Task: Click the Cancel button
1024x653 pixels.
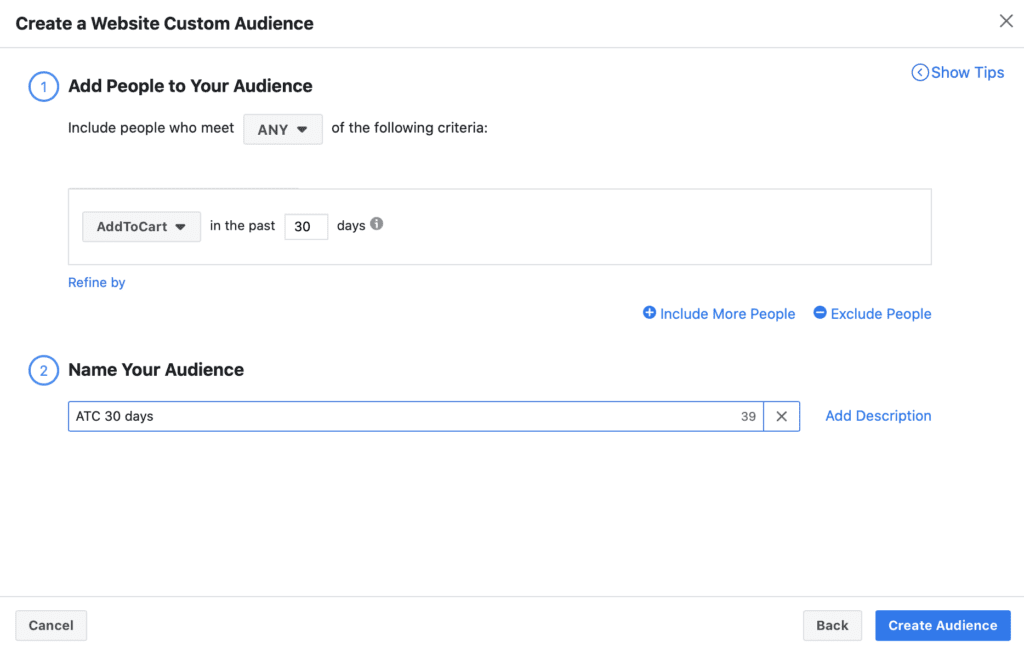Action: point(50,625)
